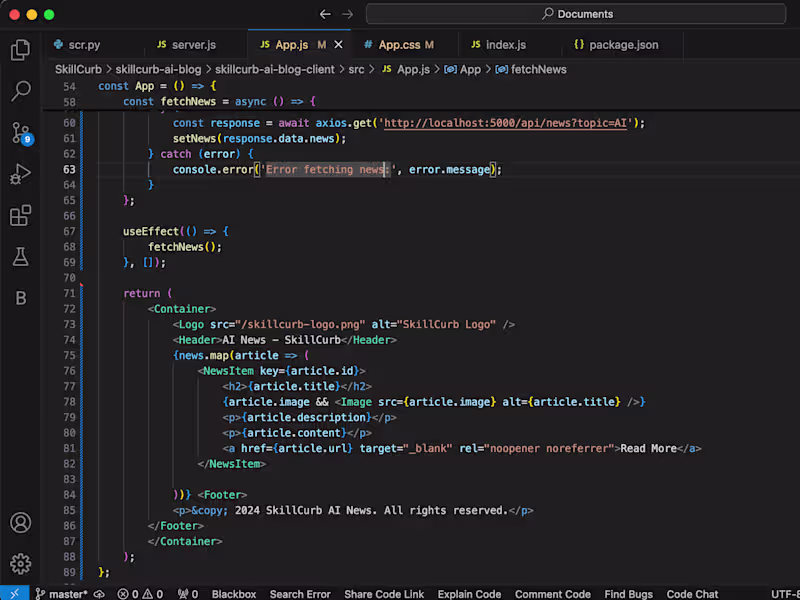Open the Run and Debug view
Viewport: 800px width, 600px height.
(20, 175)
